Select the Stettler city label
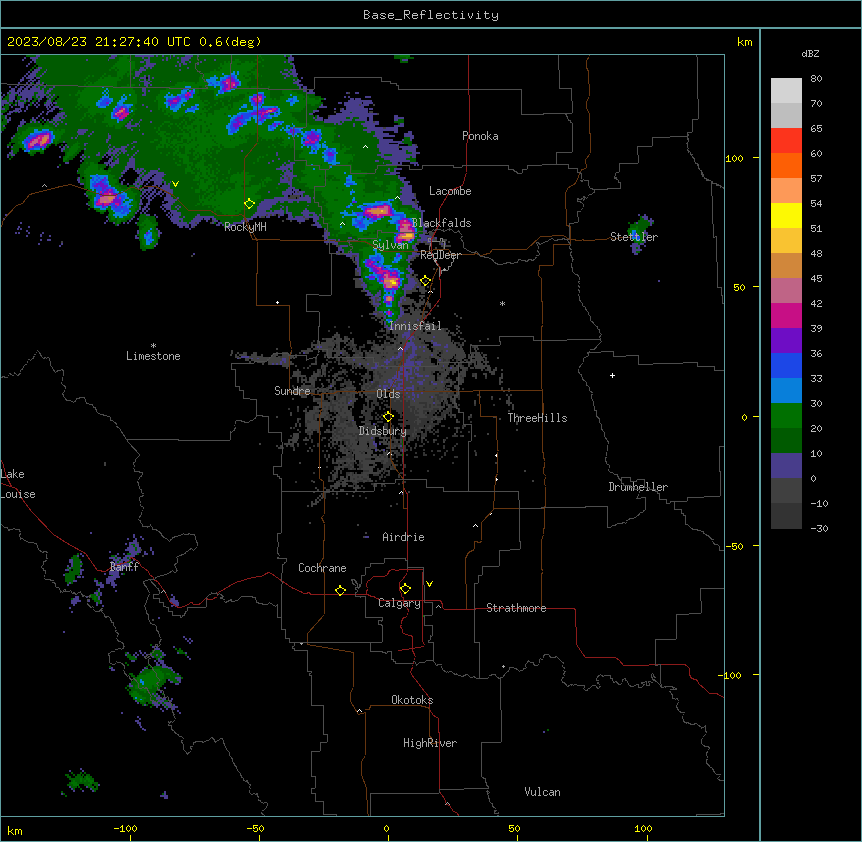Viewport: 862px width, 842px height. point(634,237)
